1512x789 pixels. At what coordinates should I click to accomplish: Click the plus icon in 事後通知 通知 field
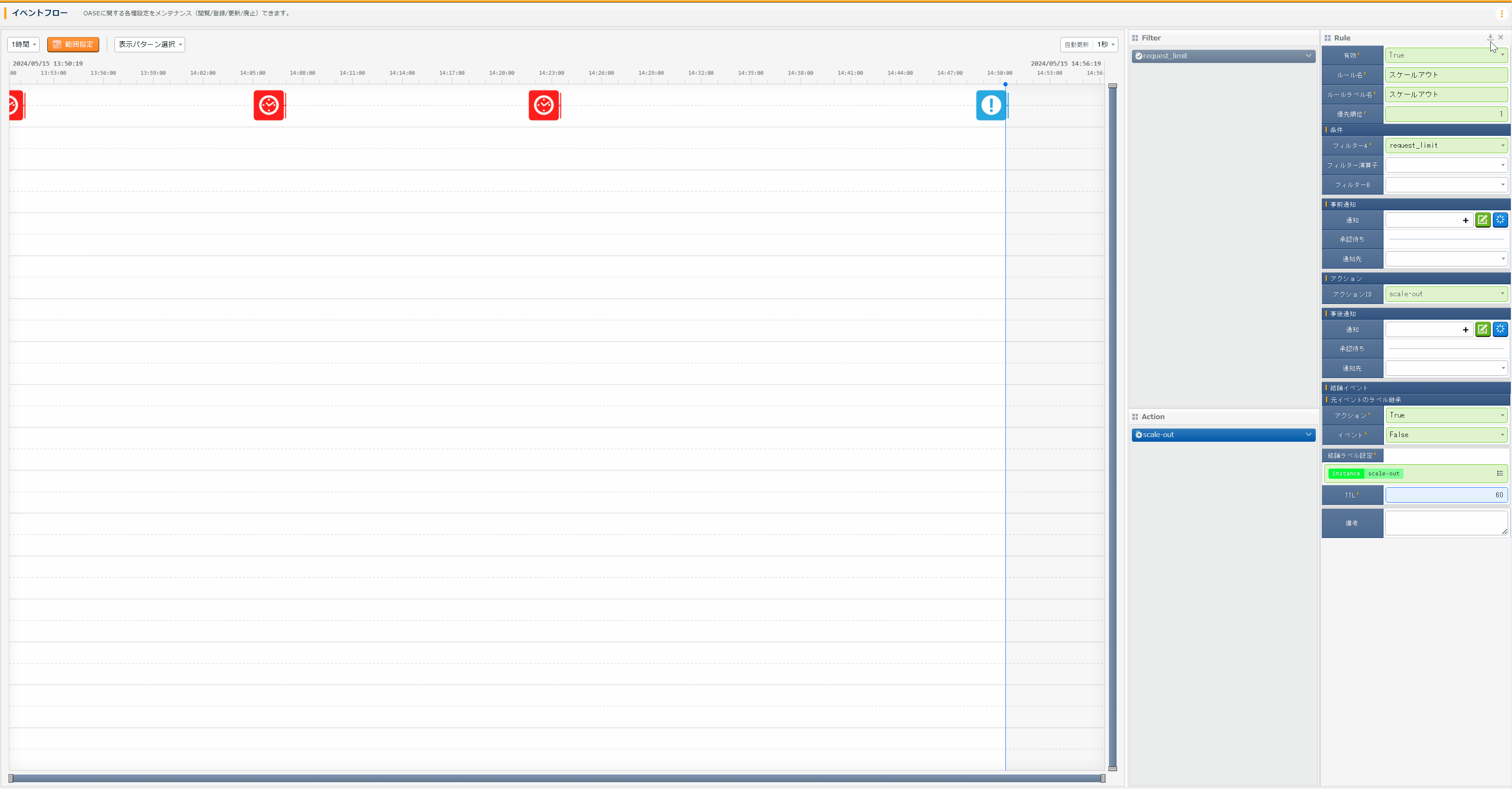click(x=1465, y=330)
